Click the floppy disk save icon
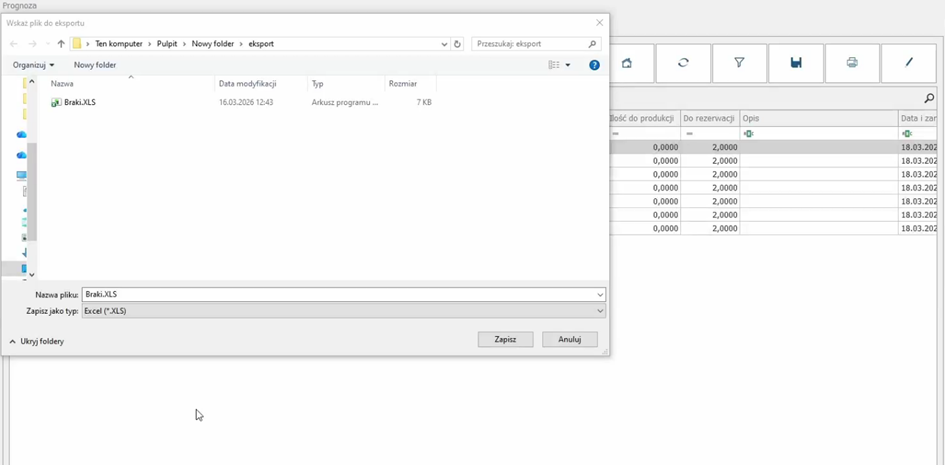Image resolution: width=945 pixels, height=465 pixels. coord(796,63)
